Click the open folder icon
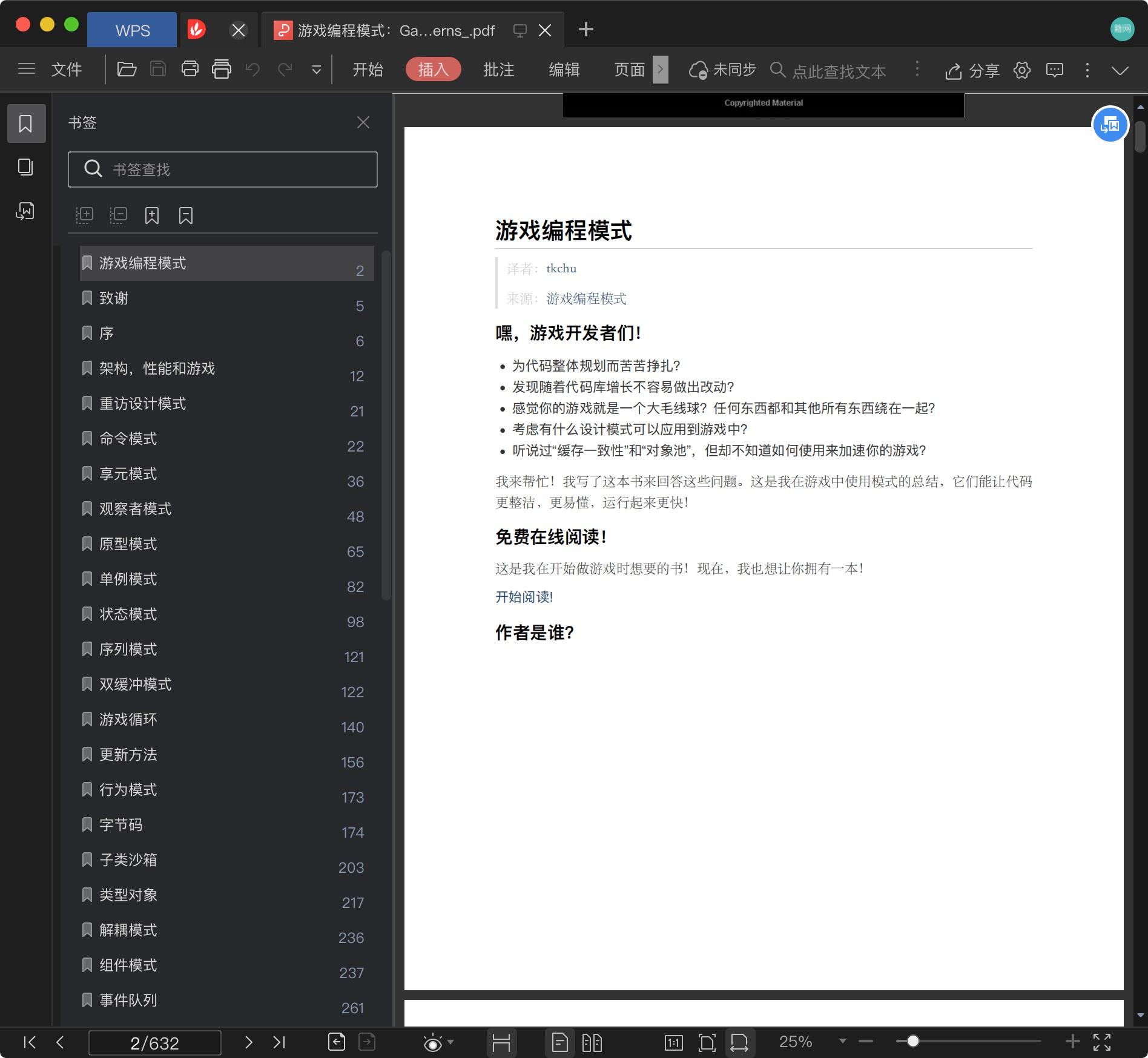The width and height of the screenshot is (1148, 1058). click(x=127, y=70)
